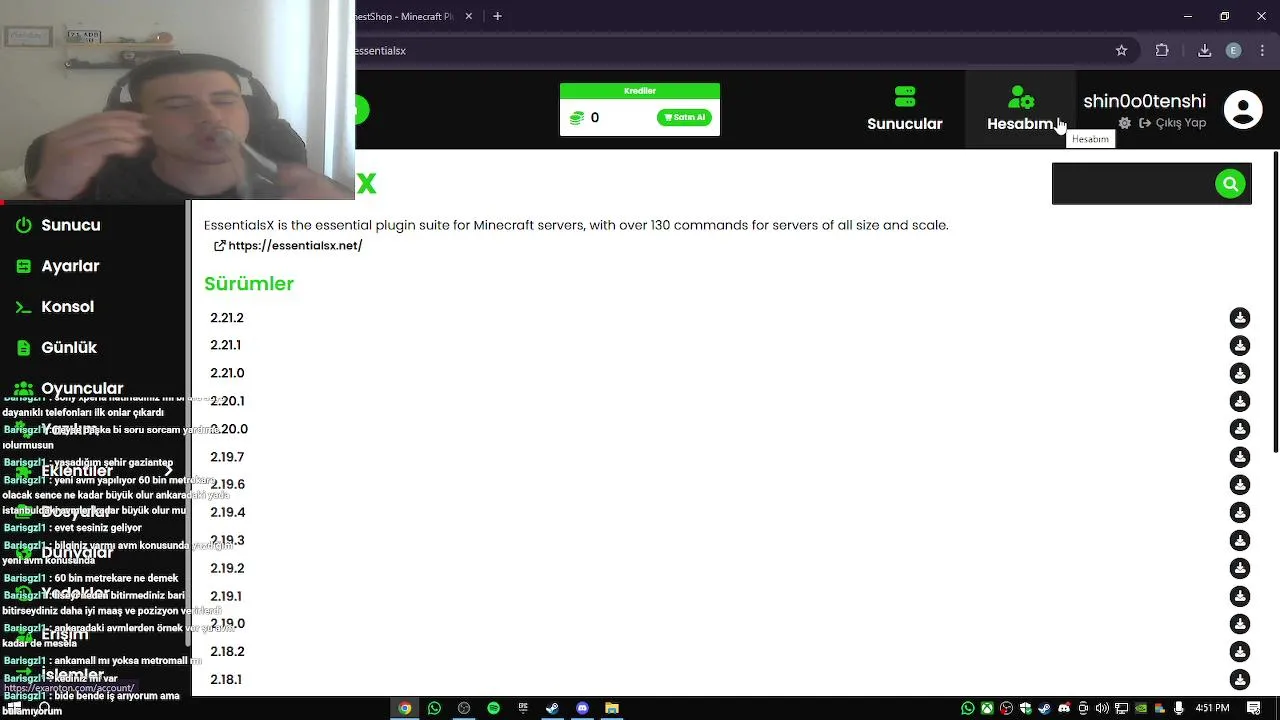Click Çıkış Yap to log out
The height and width of the screenshot is (720, 1280).
click(1173, 123)
